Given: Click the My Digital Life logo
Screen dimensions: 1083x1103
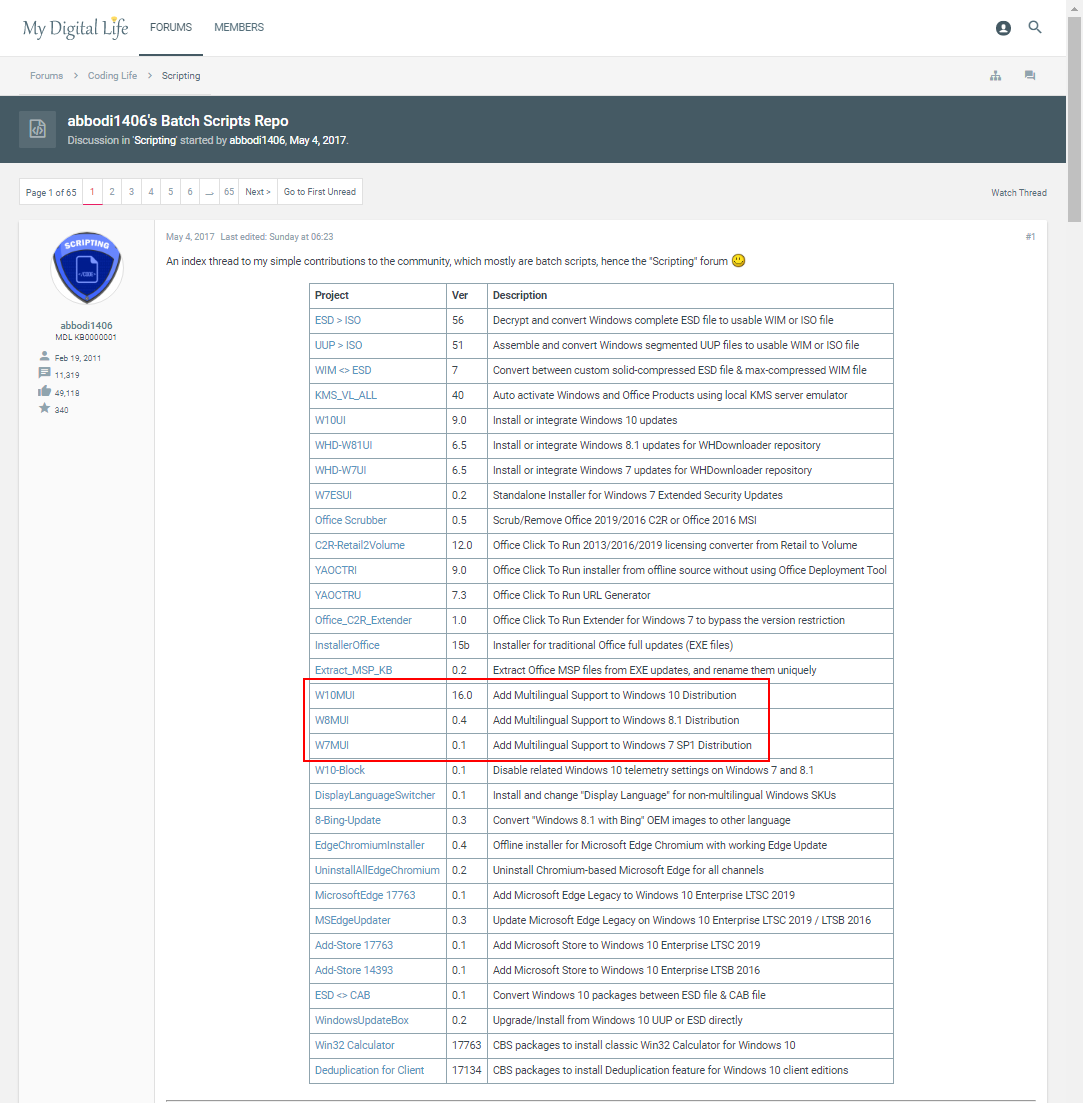Looking at the screenshot, I should 75,28.
